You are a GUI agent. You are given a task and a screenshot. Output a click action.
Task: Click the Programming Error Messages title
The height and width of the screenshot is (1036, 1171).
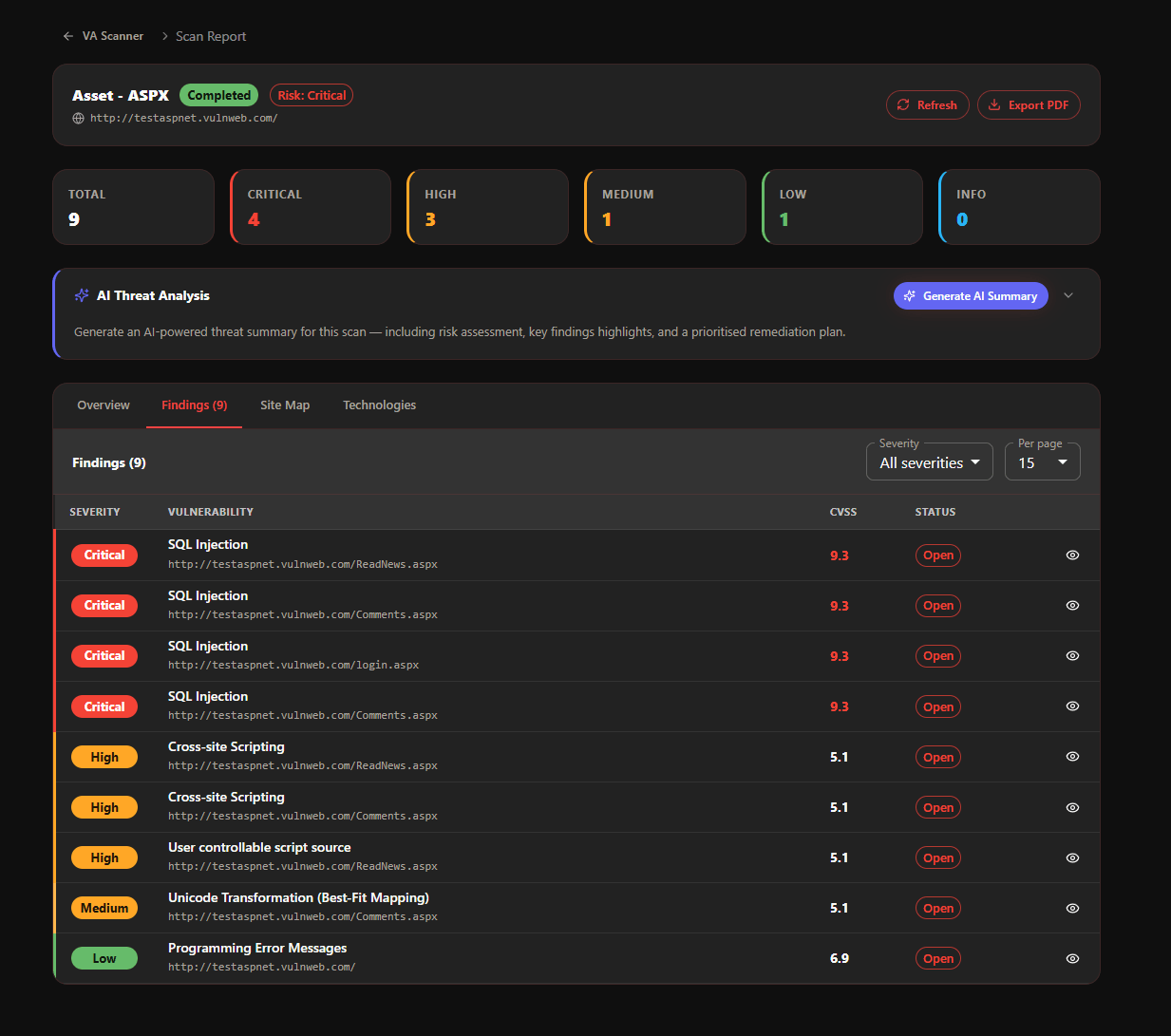[x=257, y=948]
